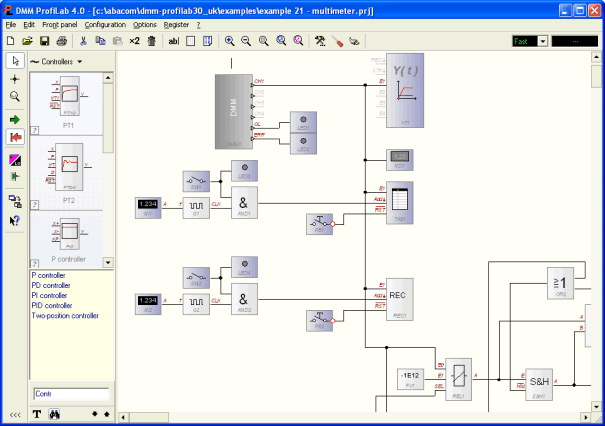This screenshot has width=605, height=426.
Task: Expand the Controllers library dropdown
Action: [79, 62]
